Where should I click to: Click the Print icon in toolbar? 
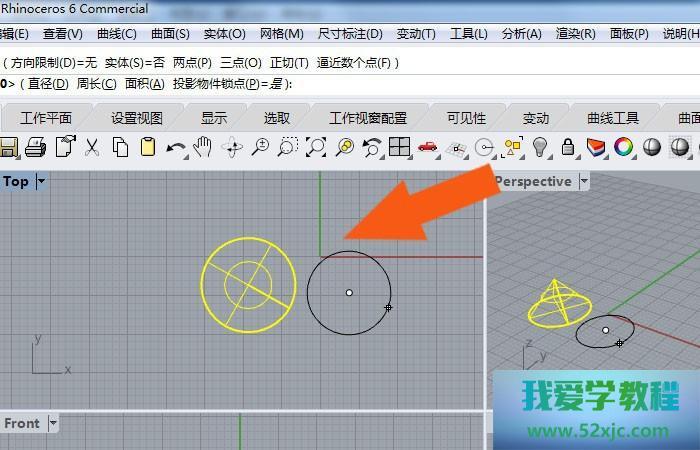(36, 148)
